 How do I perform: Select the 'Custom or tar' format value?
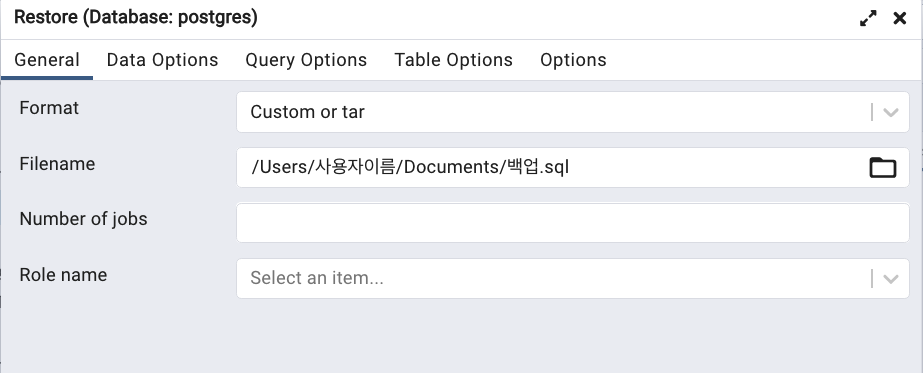coord(307,112)
